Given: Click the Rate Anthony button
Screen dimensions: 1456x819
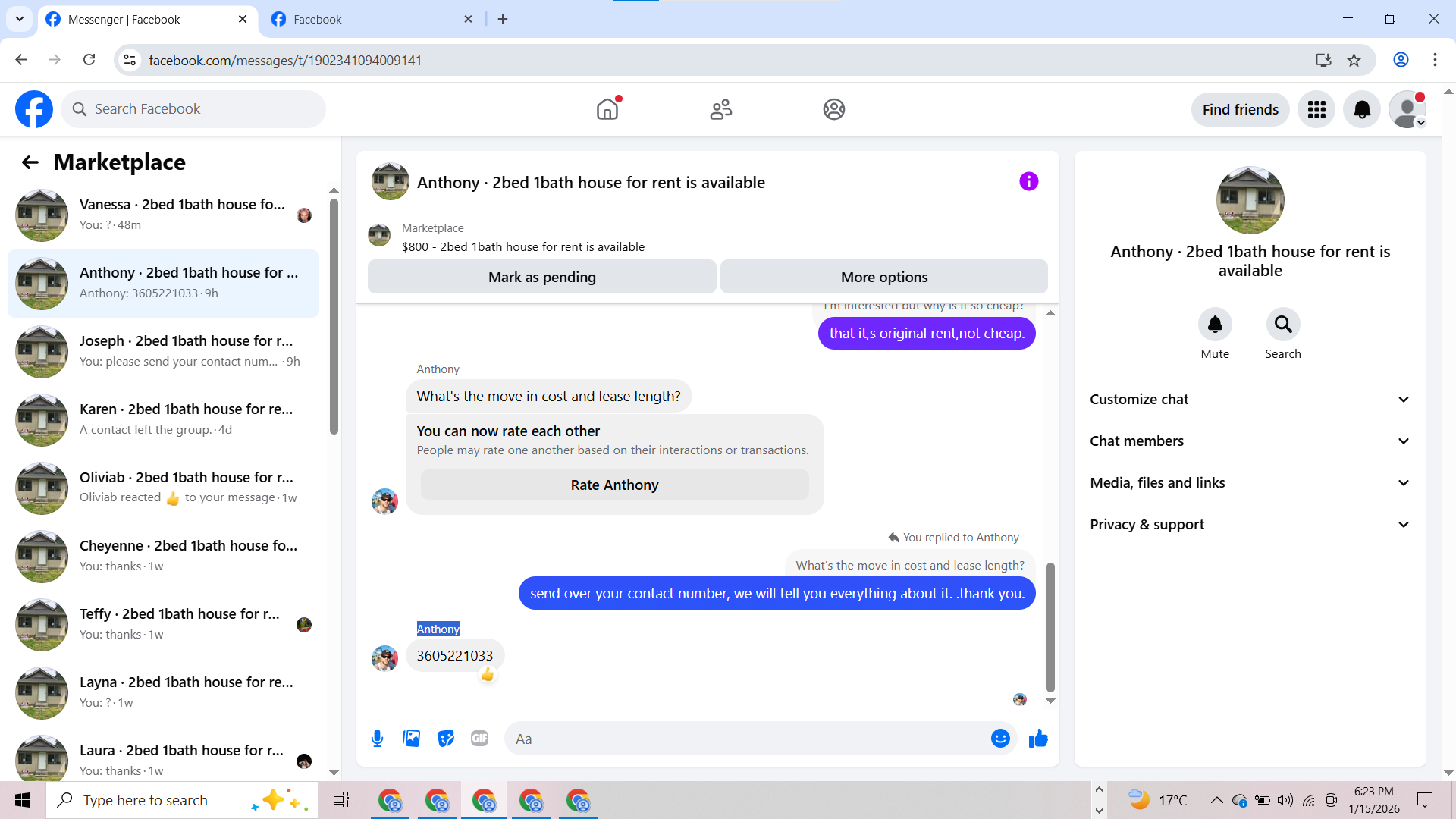Looking at the screenshot, I should pos(614,485).
